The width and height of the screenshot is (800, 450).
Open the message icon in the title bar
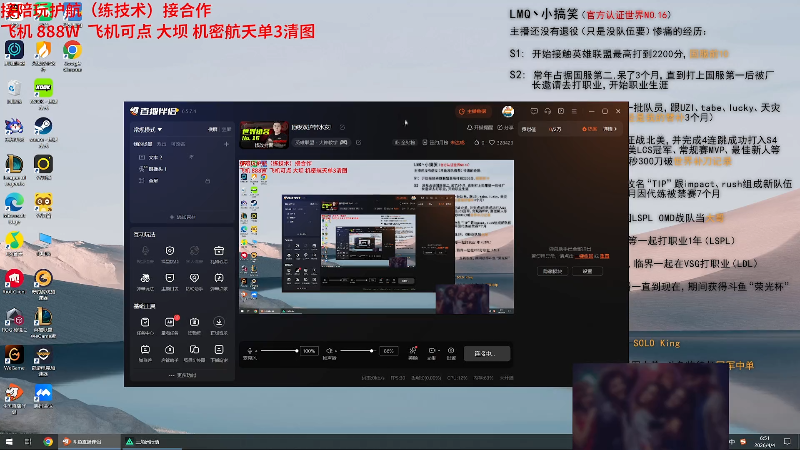pyautogui.click(x=534, y=111)
